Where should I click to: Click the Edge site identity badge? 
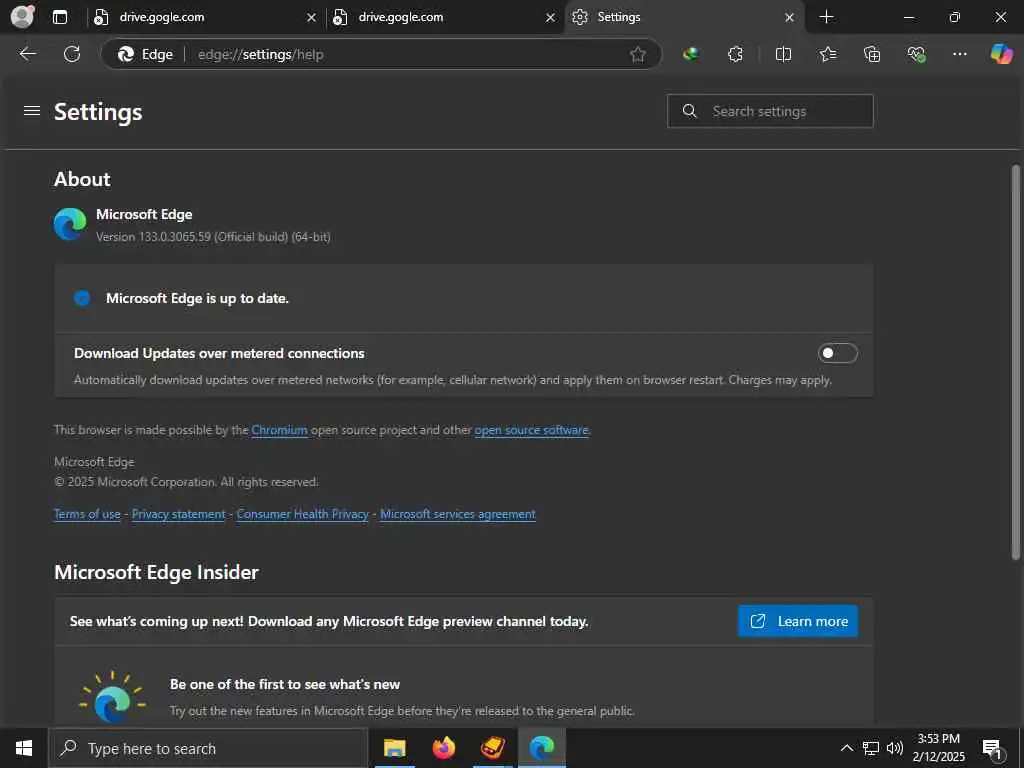[145, 54]
